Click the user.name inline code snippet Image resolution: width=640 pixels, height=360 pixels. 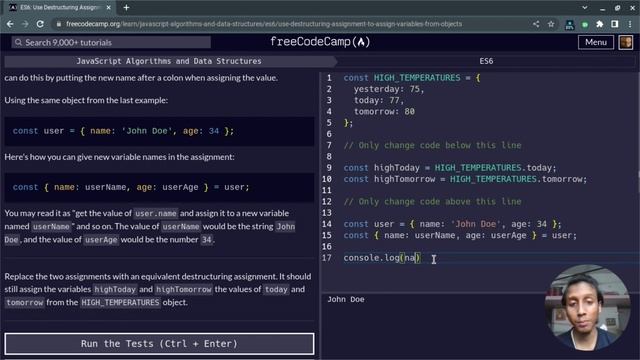click(156, 213)
